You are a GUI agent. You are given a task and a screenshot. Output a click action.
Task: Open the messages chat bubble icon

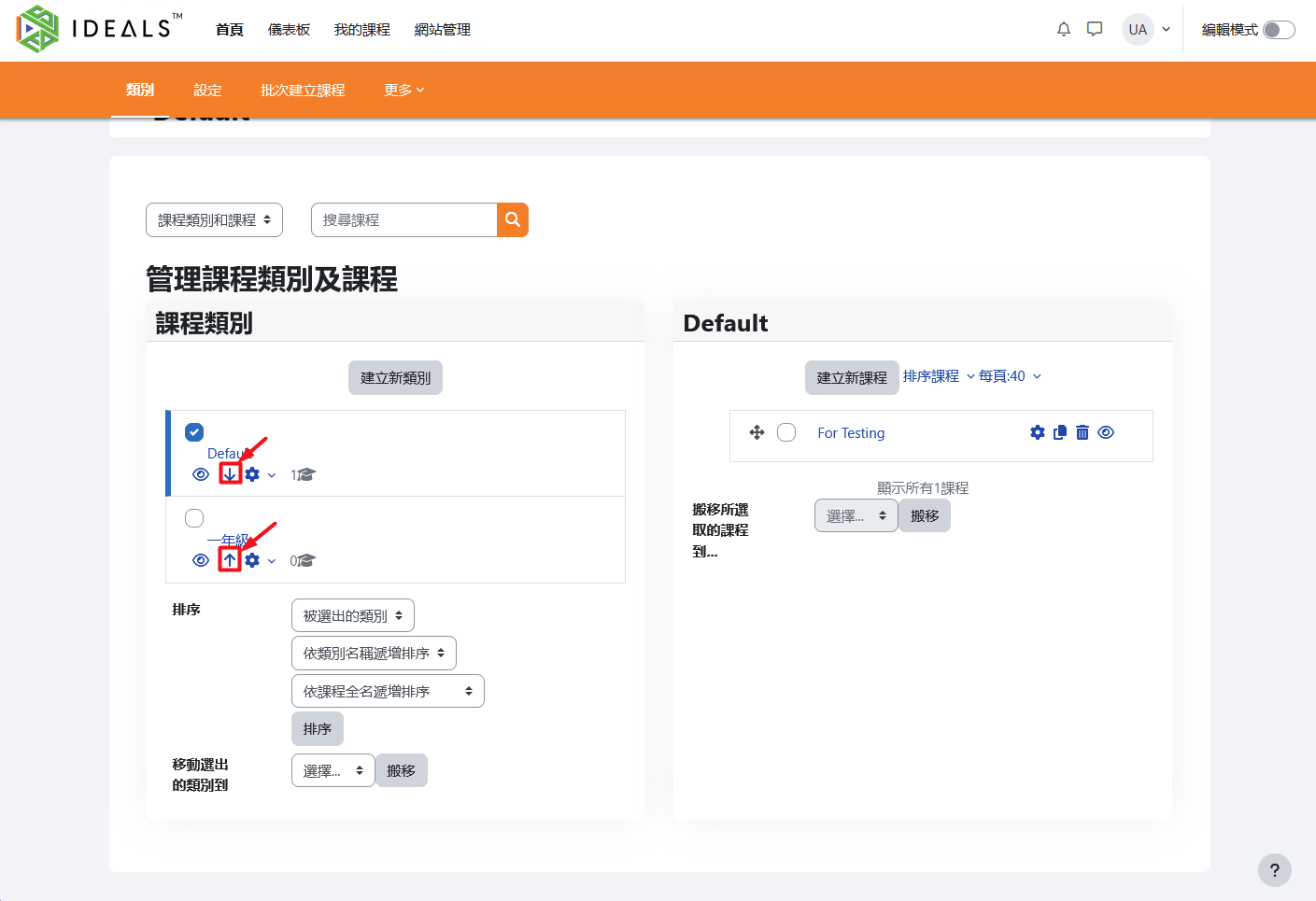click(x=1095, y=29)
